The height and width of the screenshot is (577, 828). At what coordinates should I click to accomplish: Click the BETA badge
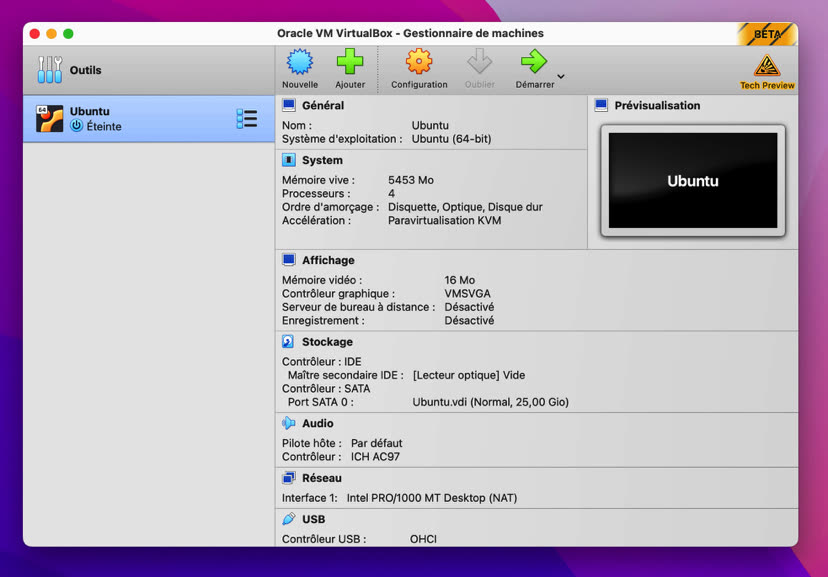[765, 33]
